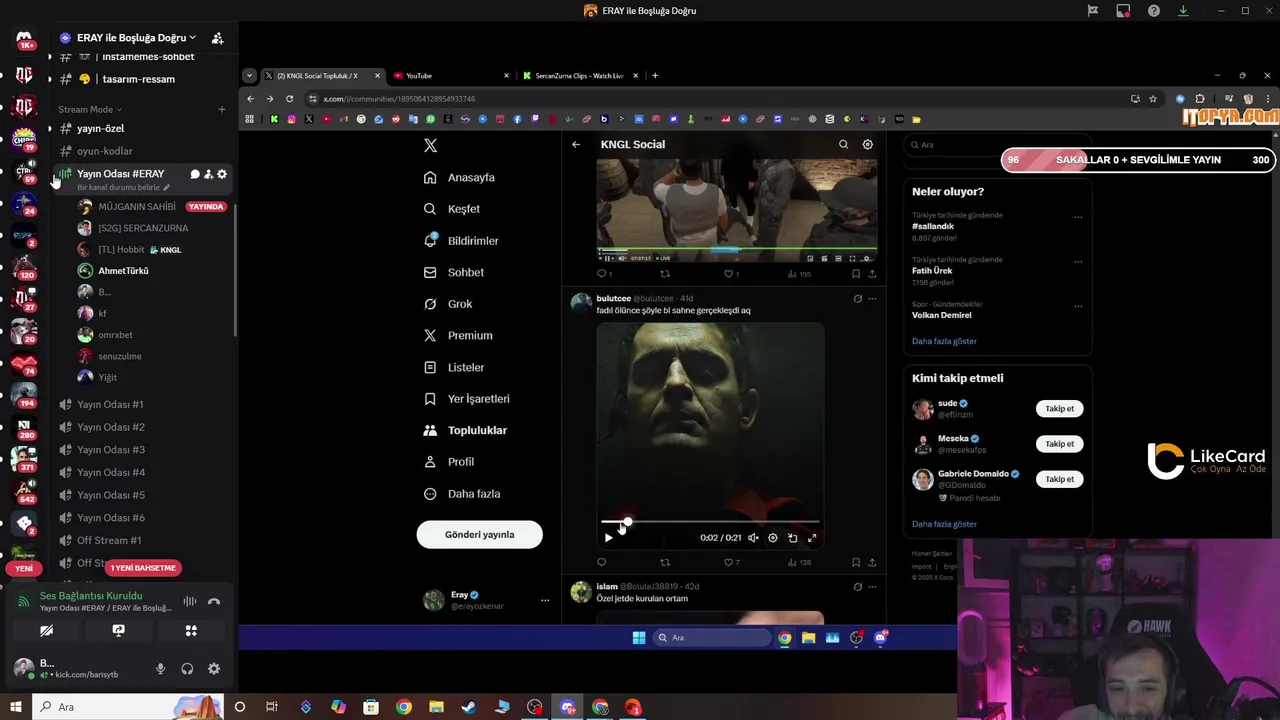Open Task View on Windows taskbar
Viewport: 1280px width, 720px height.
coord(271,707)
